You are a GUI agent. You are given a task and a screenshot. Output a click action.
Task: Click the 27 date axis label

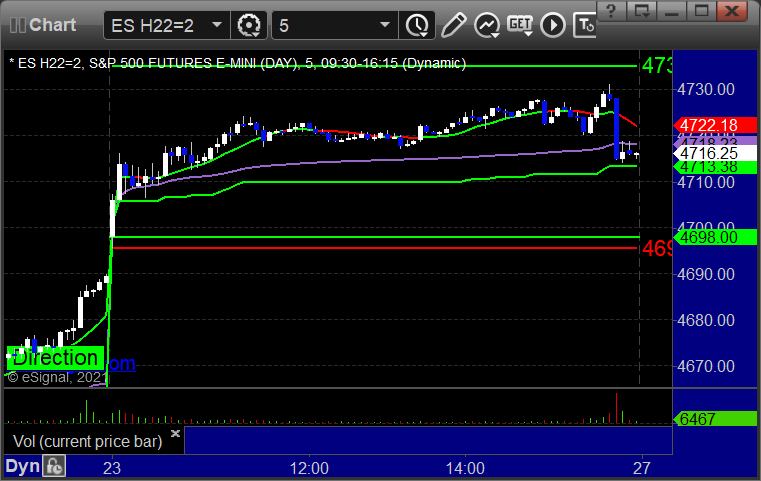pos(642,468)
